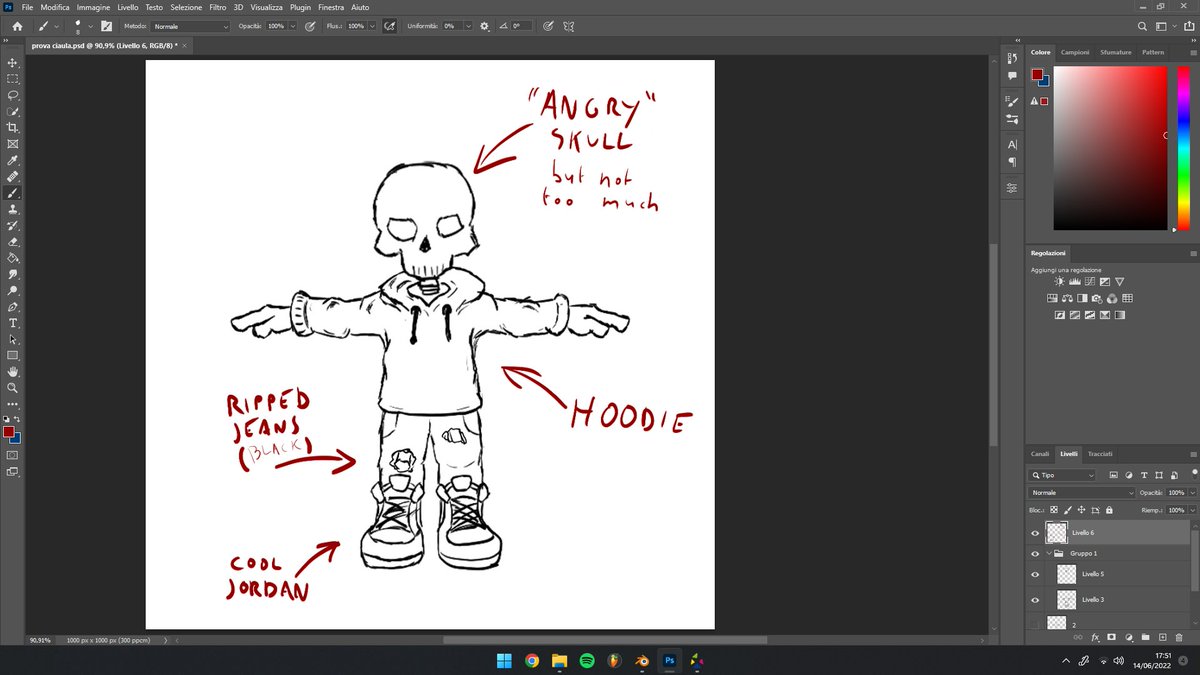Click the Home button in options bar
This screenshot has width=1200, height=675.
(x=17, y=26)
